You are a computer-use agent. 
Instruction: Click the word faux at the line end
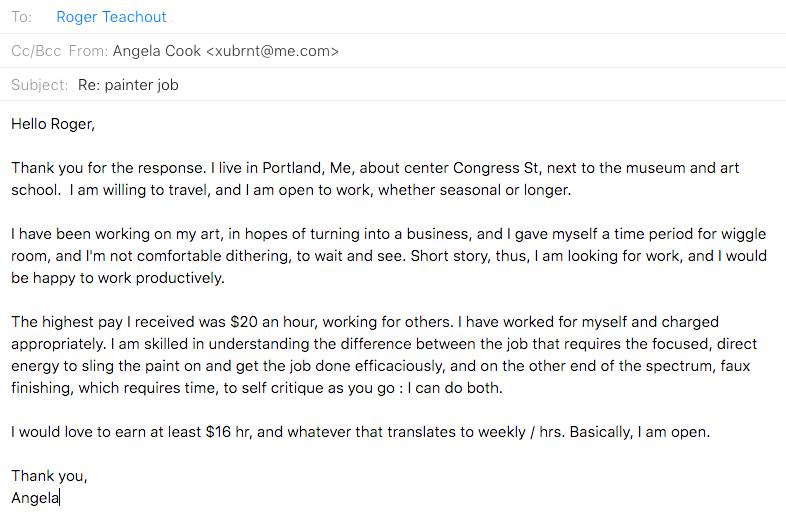tap(735, 366)
